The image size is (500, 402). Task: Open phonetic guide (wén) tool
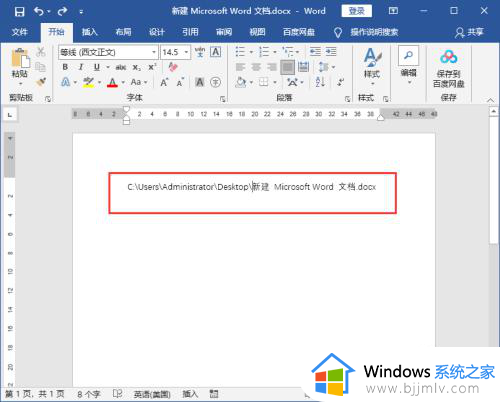pyautogui.click(x=200, y=52)
